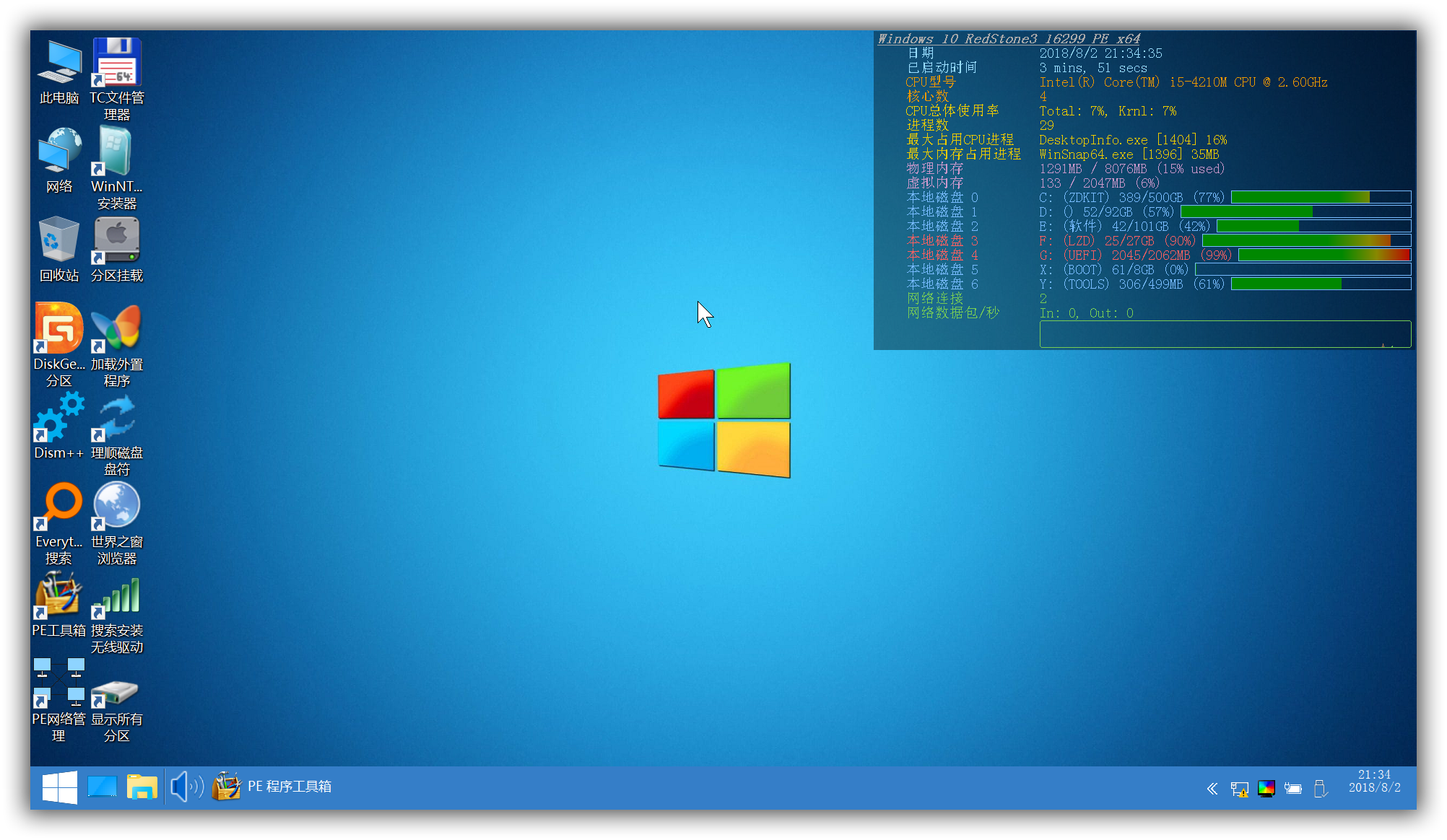
Task: Click the PE 程序工具箱 taskbar button
Action: coord(272,787)
